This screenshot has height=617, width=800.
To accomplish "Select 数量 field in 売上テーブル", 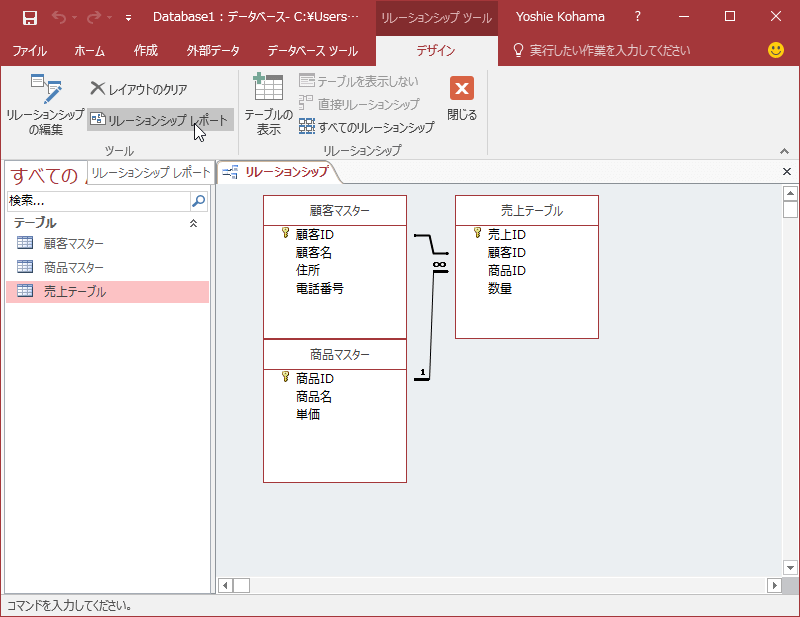I will point(499,288).
